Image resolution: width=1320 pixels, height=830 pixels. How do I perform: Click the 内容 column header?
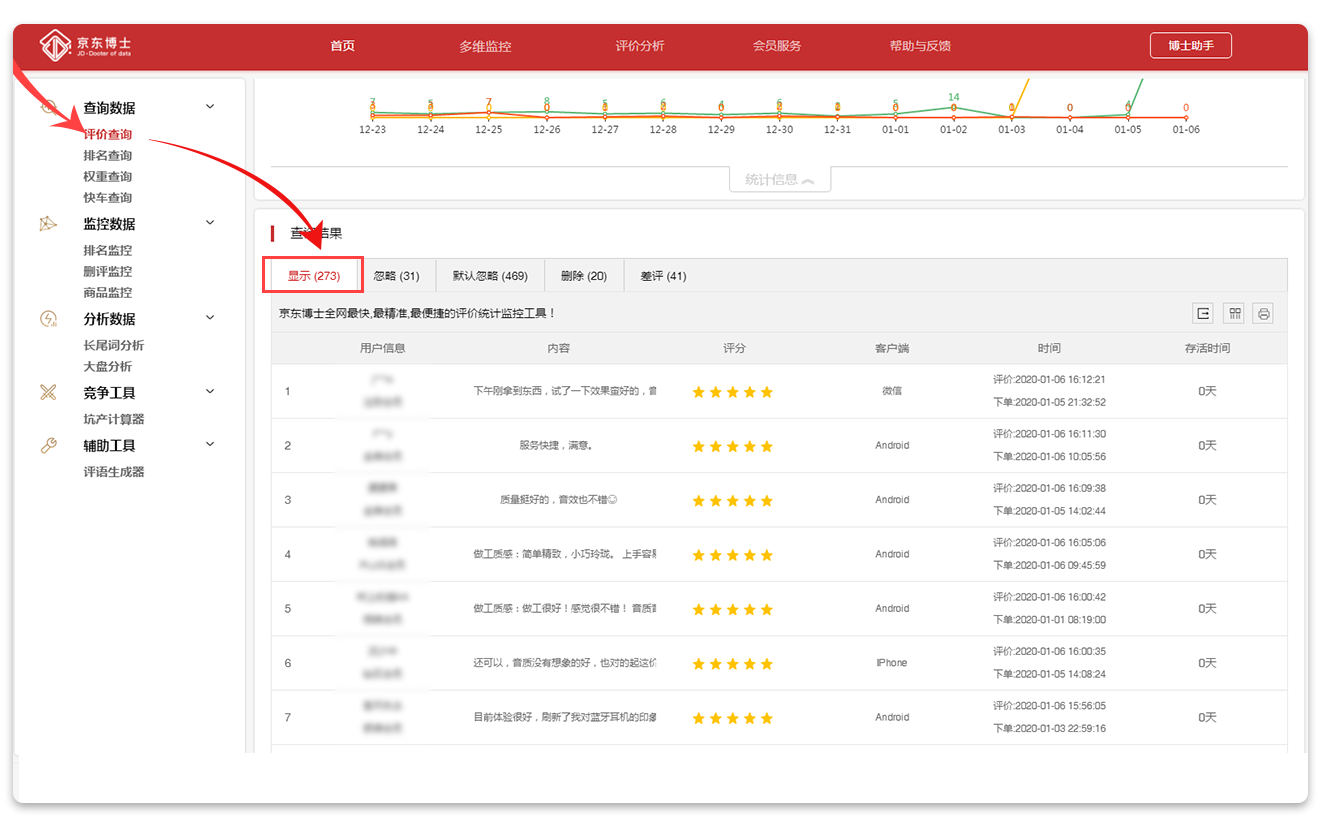[559, 348]
